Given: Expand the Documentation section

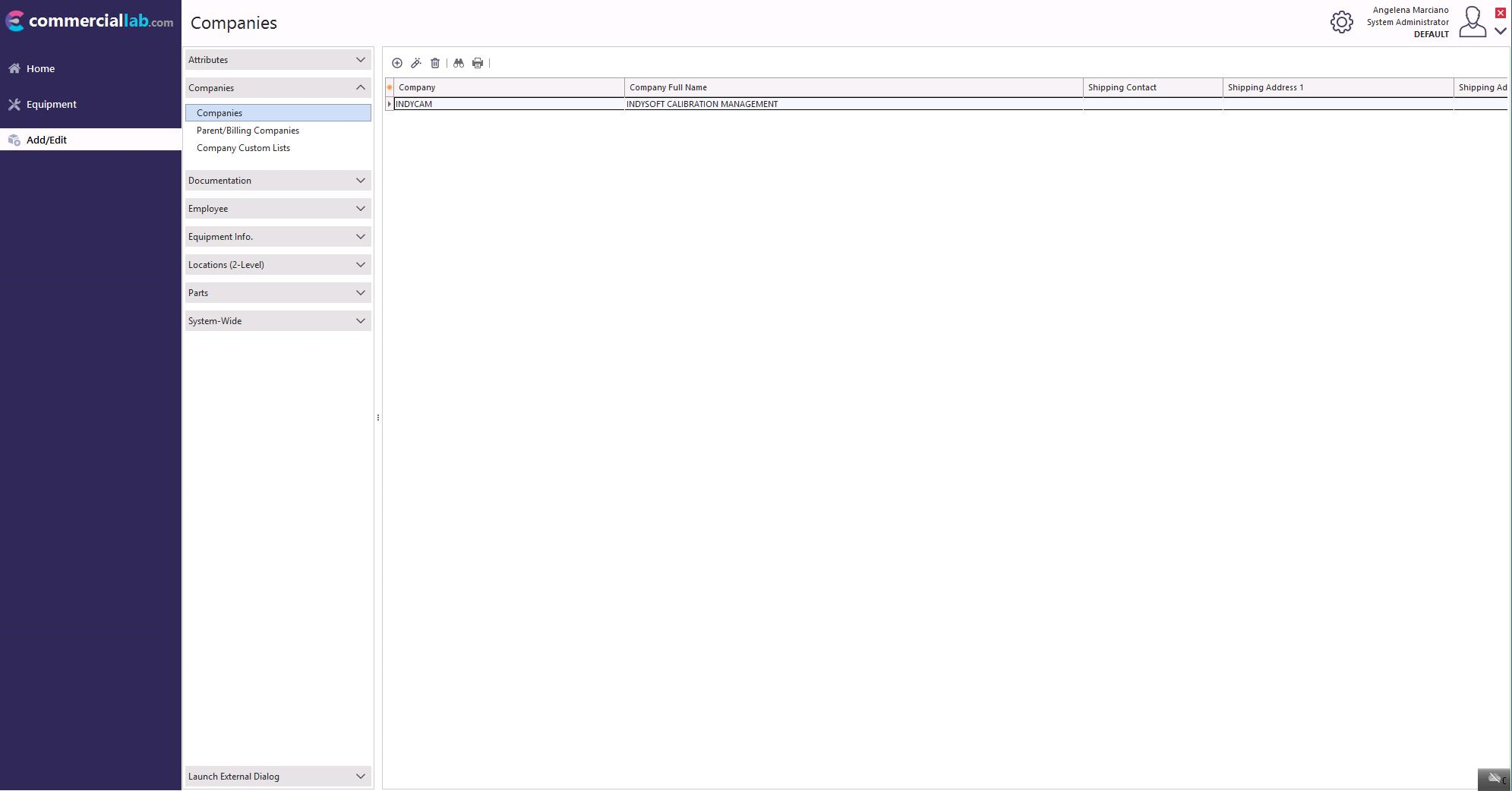Looking at the screenshot, I should [x=278, y=181].
